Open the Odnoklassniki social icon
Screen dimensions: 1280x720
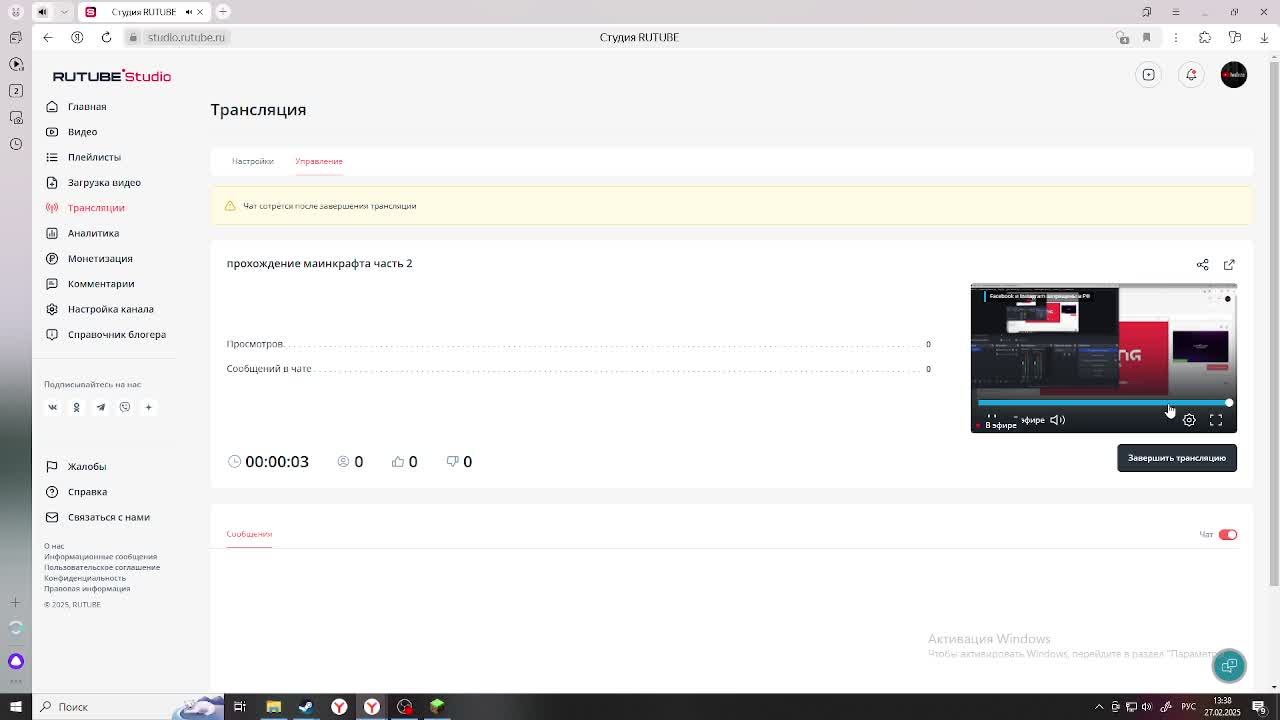click(x=76, y=407)
